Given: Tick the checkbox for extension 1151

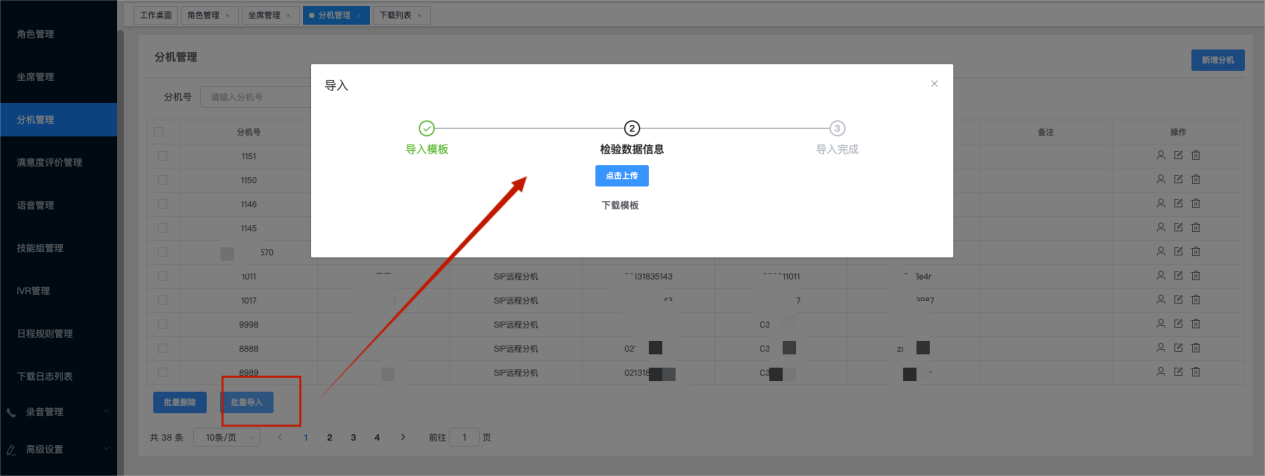Looking at the screenshot, I should pyautogui.click(x=162, y=156).
